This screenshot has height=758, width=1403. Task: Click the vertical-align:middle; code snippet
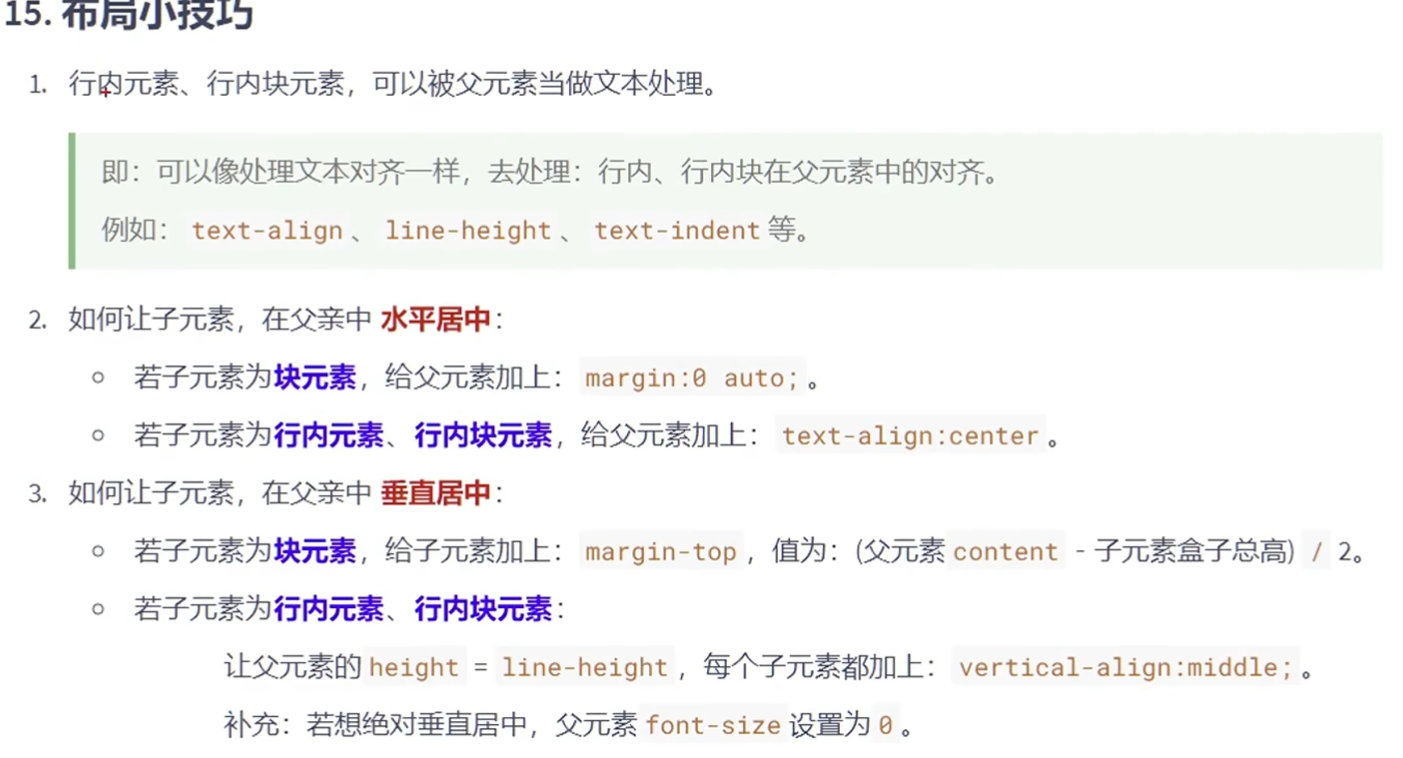click(x=1124, y=667)
